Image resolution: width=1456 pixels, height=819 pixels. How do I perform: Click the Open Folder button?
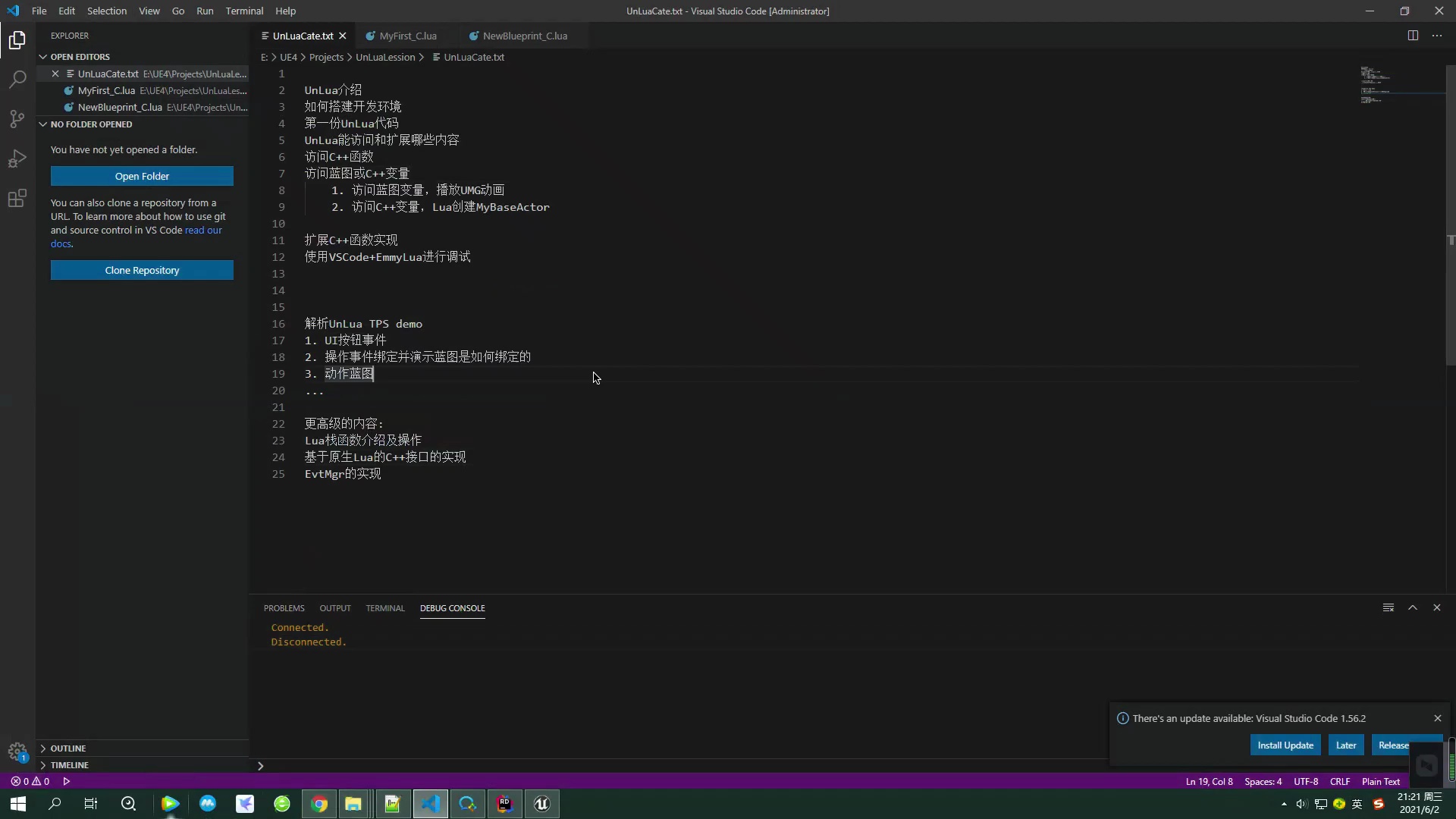click(142, 176)
